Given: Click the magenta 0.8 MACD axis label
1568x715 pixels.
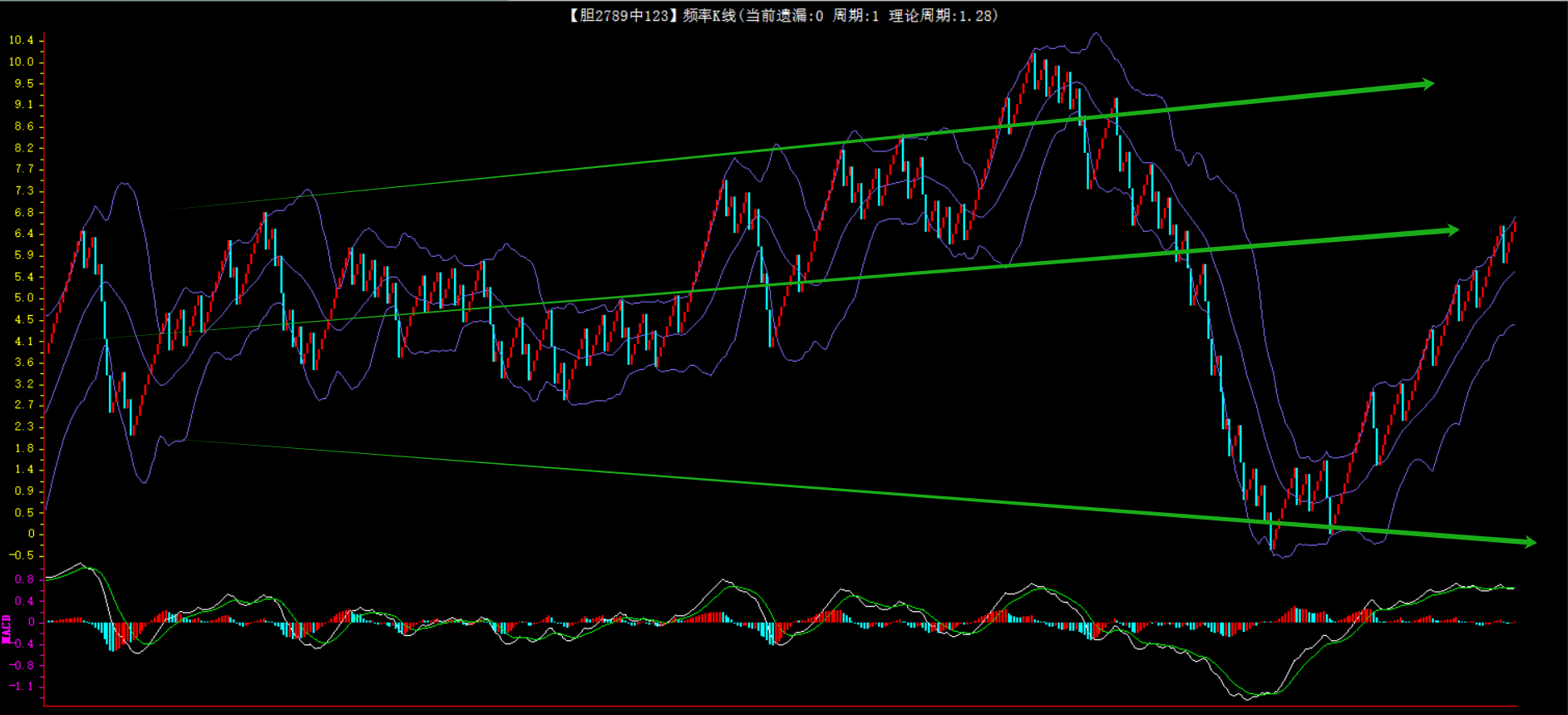Looking at the screenshot, I should point(24,579).
